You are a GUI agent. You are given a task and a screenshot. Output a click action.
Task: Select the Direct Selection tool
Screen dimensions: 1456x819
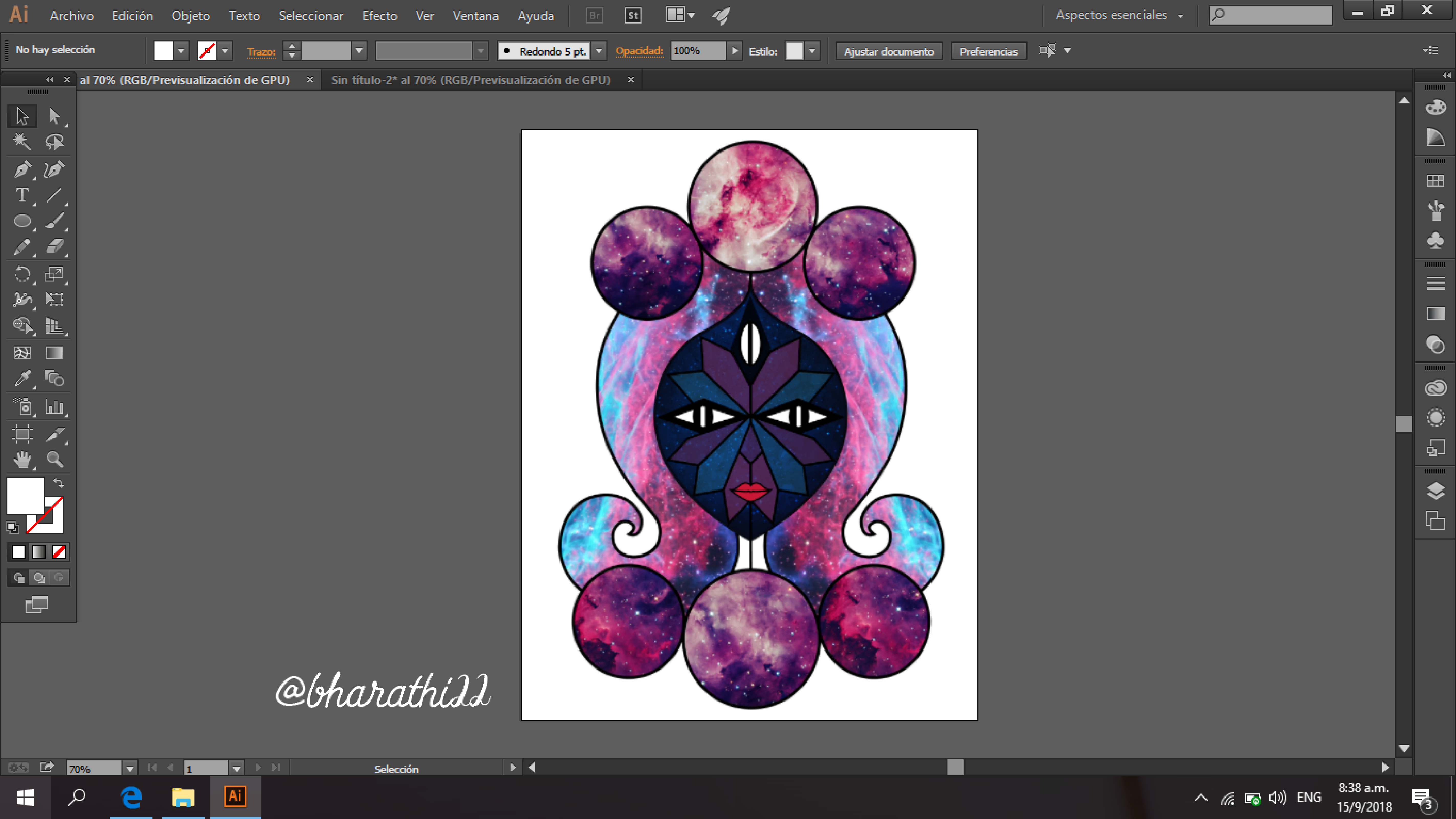(x=54, y=116)
